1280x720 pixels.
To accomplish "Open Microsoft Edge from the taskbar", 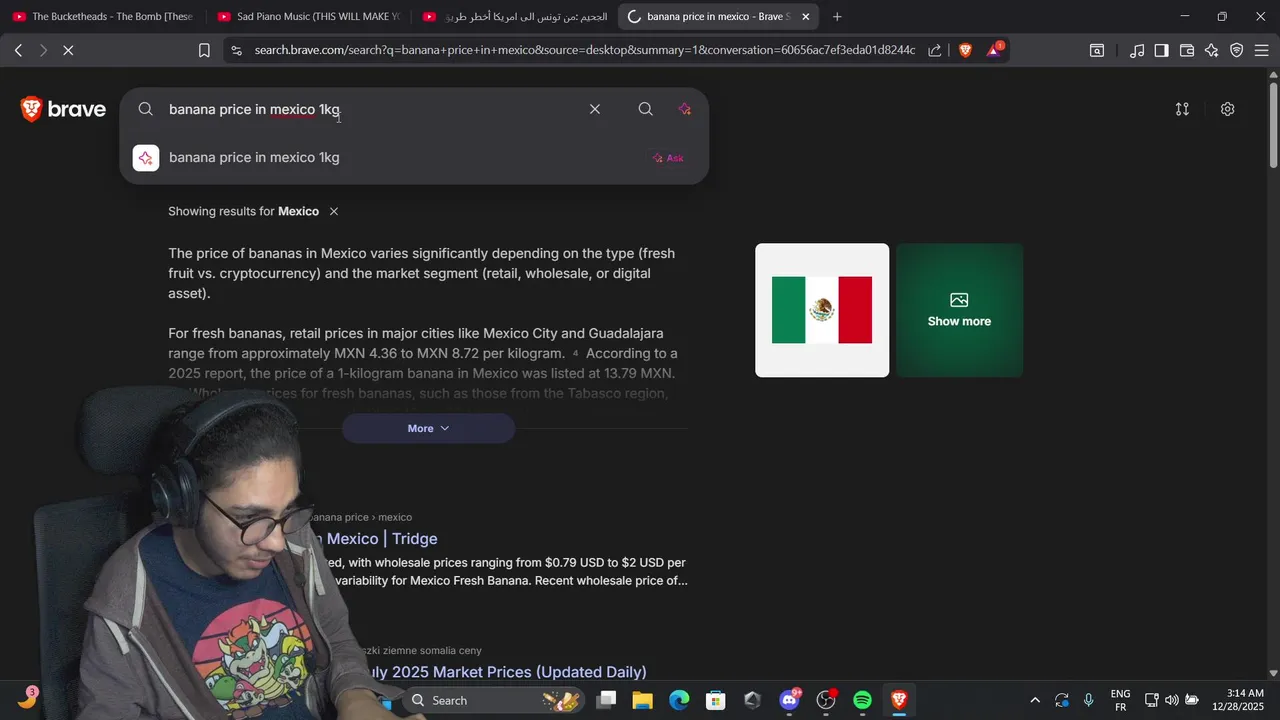I will tap(679, 700).
